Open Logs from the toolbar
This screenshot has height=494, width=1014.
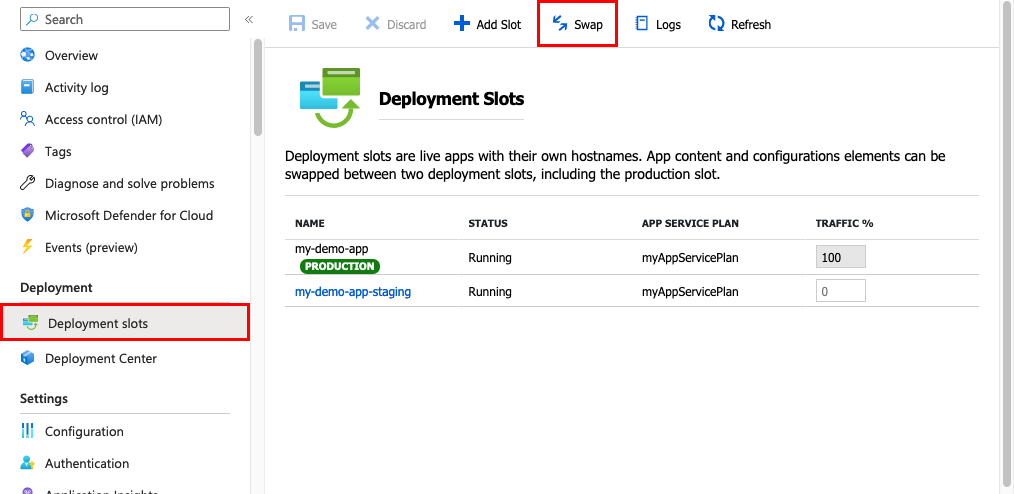658,24
